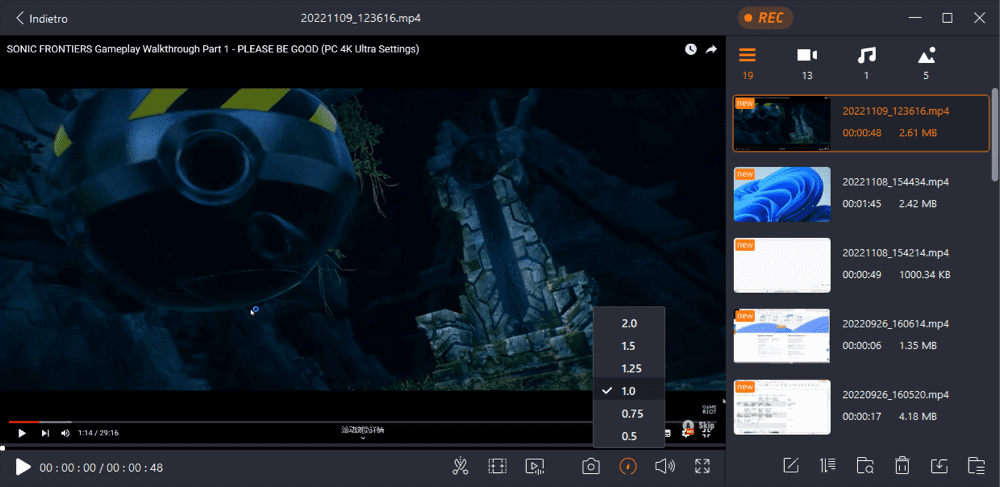1000x487 pixels.
Task: Toggle the playback speed gauge icon
Action: point(628,467)
